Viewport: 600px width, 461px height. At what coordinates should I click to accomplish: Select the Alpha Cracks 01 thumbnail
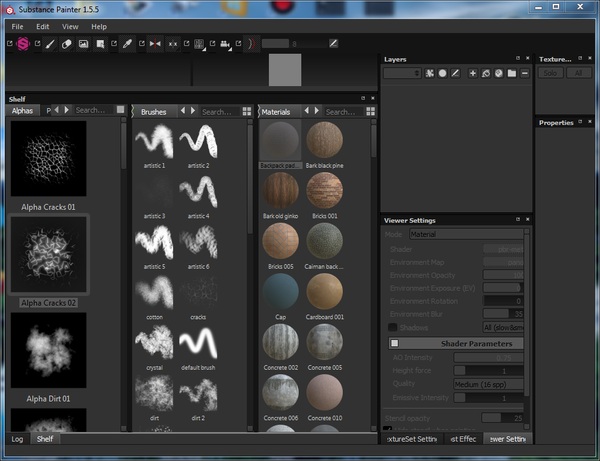(x=48, y=159)
